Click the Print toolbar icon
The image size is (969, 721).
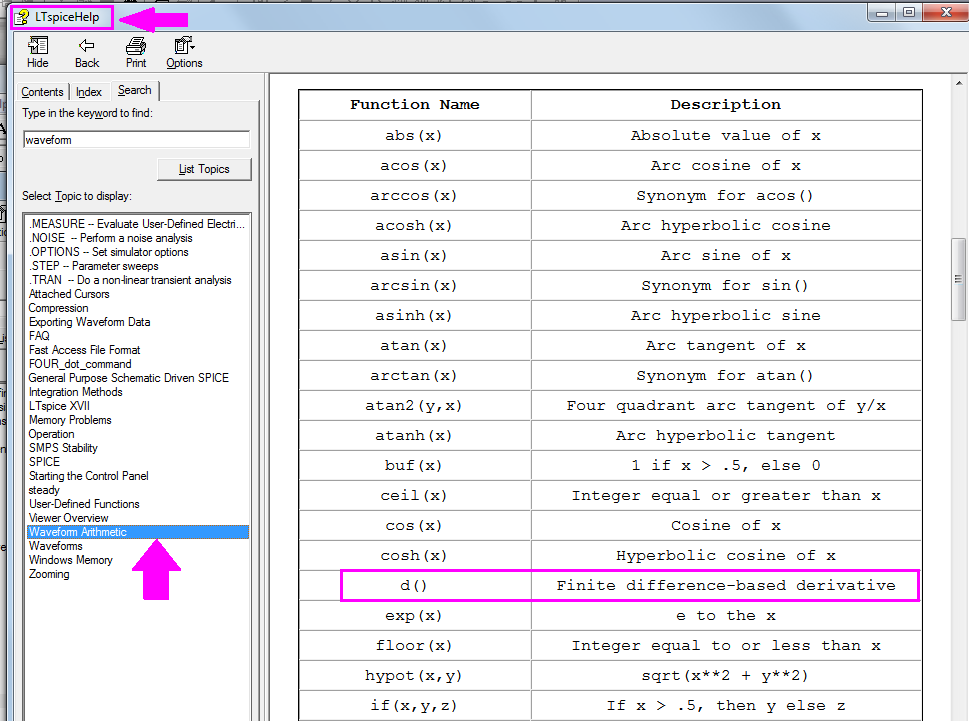tap(136, 52)
